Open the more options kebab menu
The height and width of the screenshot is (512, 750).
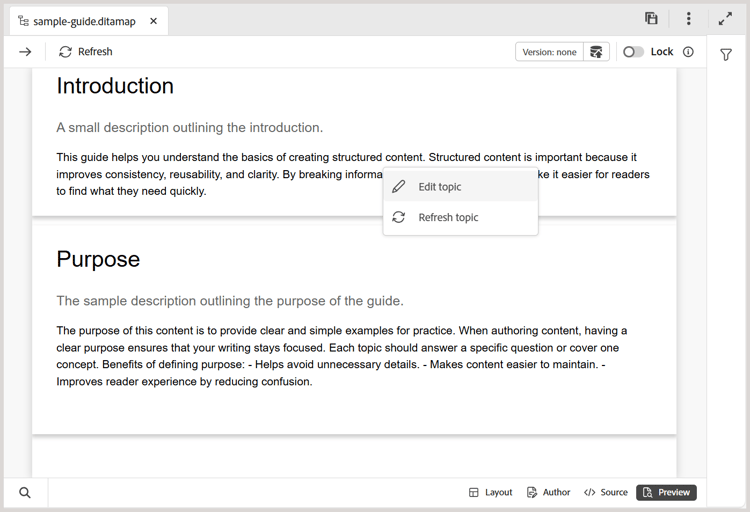pos(688,19)
